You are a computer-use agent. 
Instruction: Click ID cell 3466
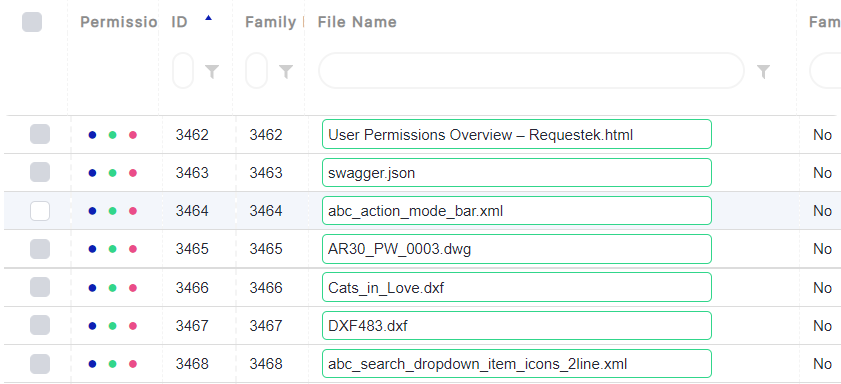click(192, 287)
